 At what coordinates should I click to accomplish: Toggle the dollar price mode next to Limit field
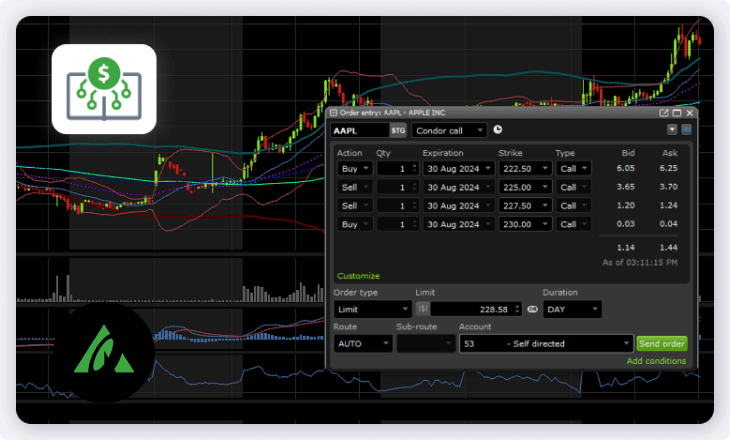click(423, 309)
